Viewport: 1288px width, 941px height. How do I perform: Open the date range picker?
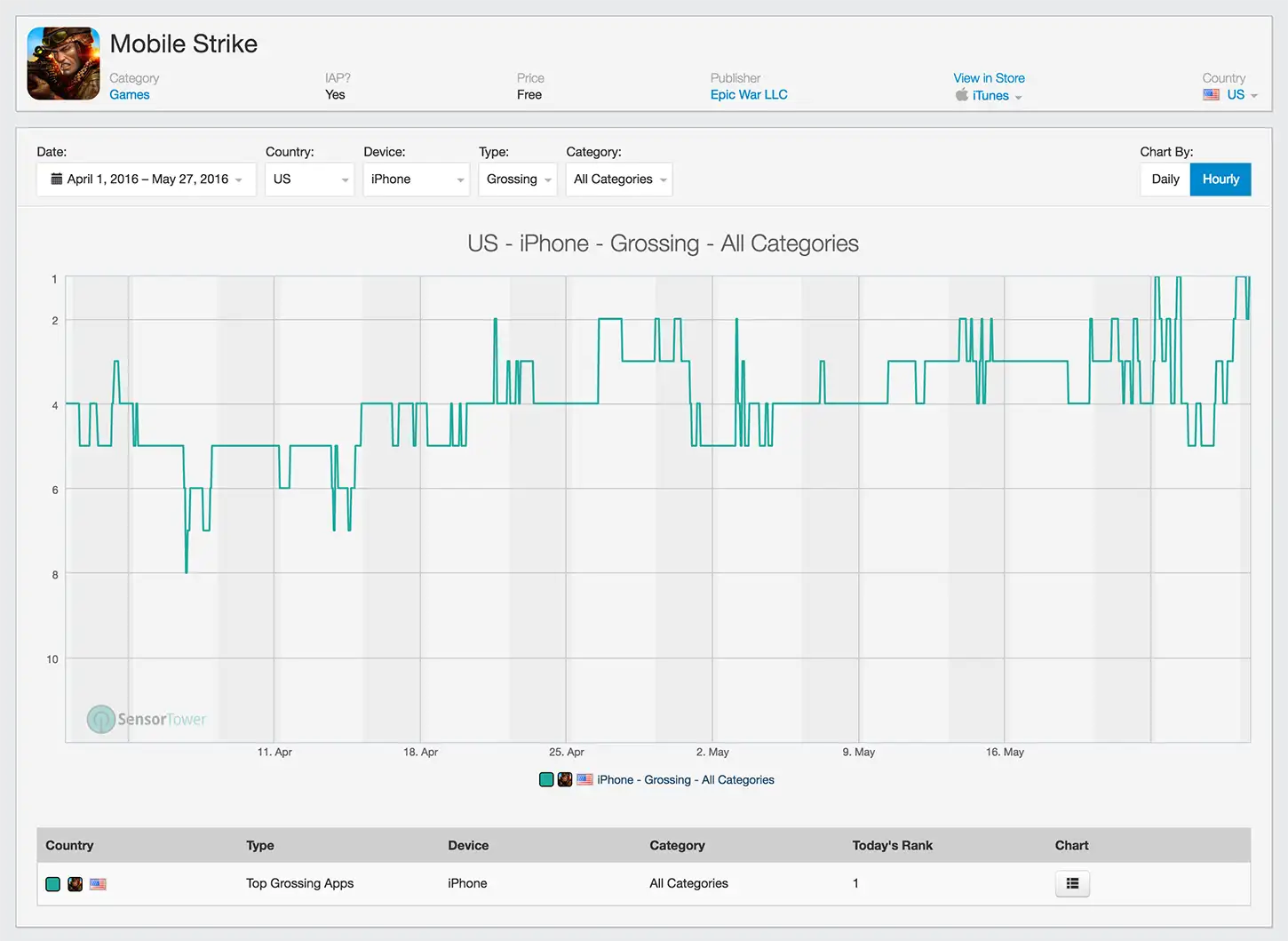(147, 179)
